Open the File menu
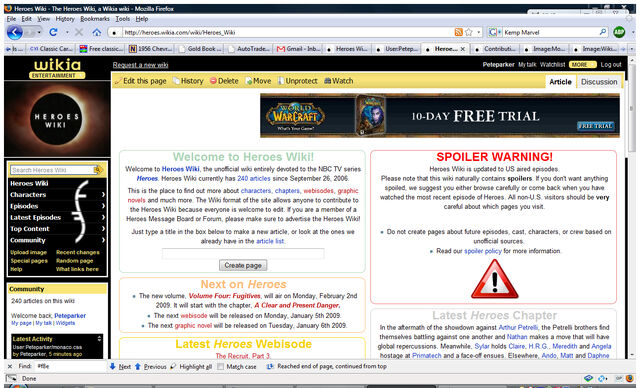 click(11, 19)
